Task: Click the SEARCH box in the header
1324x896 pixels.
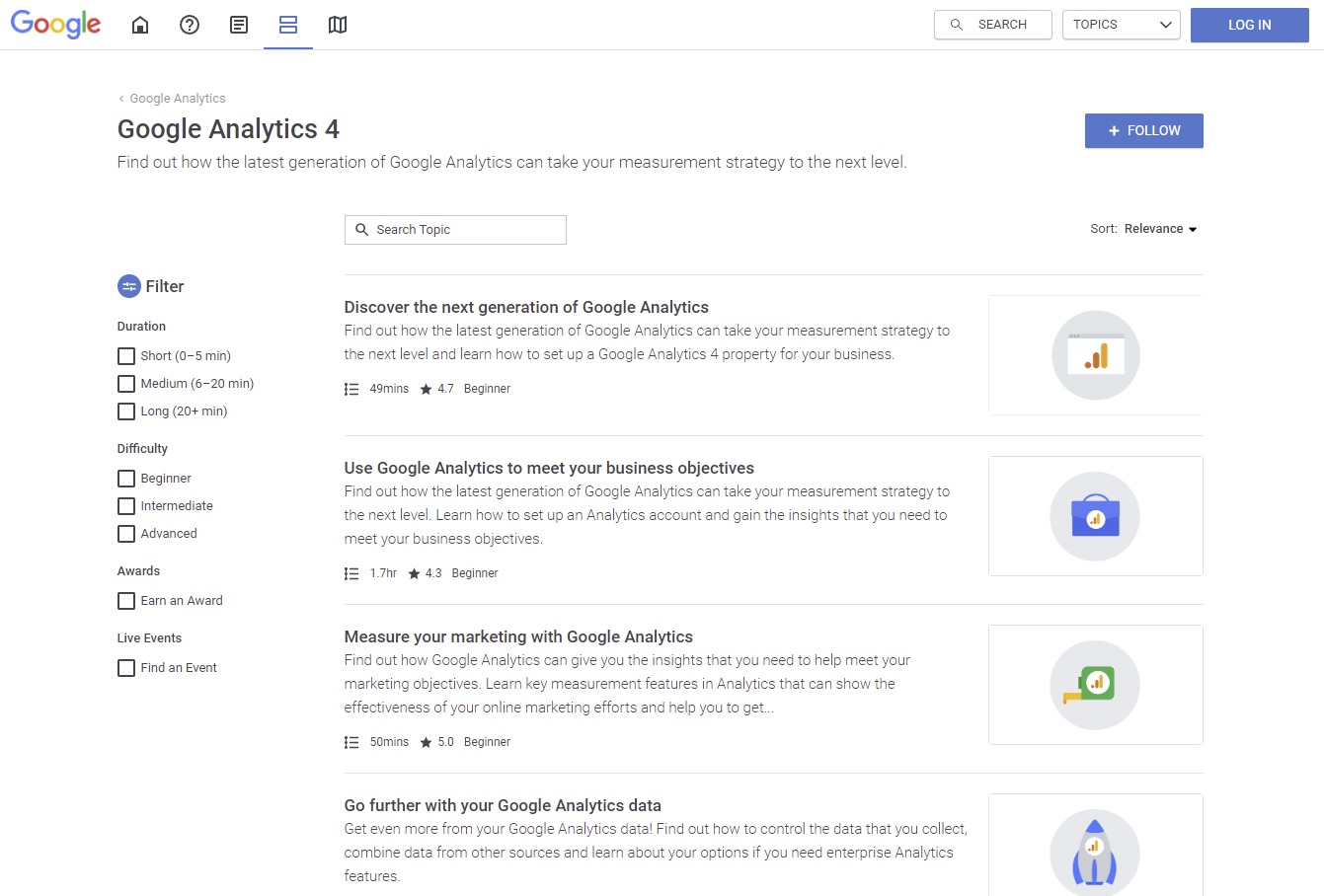Action: pos(993,25)
